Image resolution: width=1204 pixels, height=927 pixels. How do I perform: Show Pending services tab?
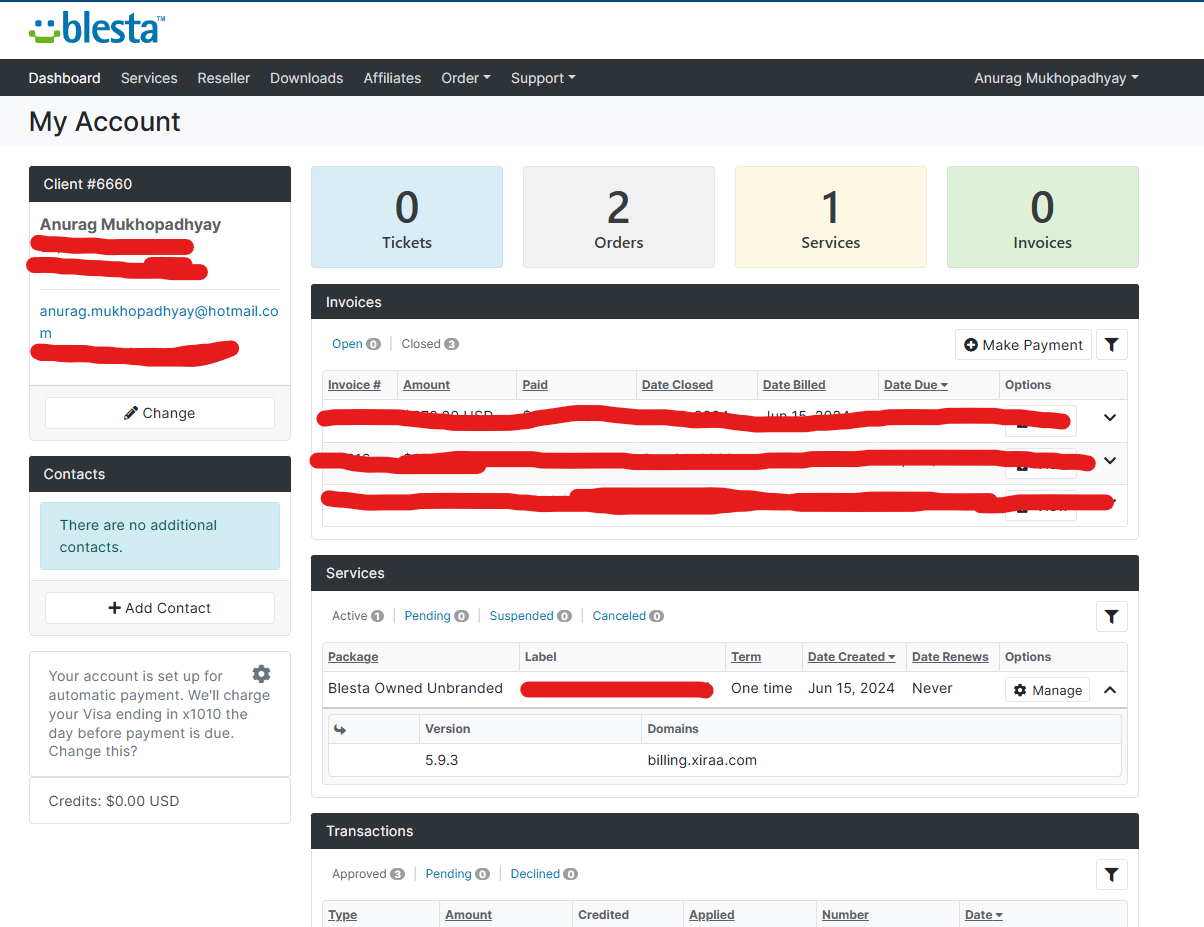(x=436, y=616)
